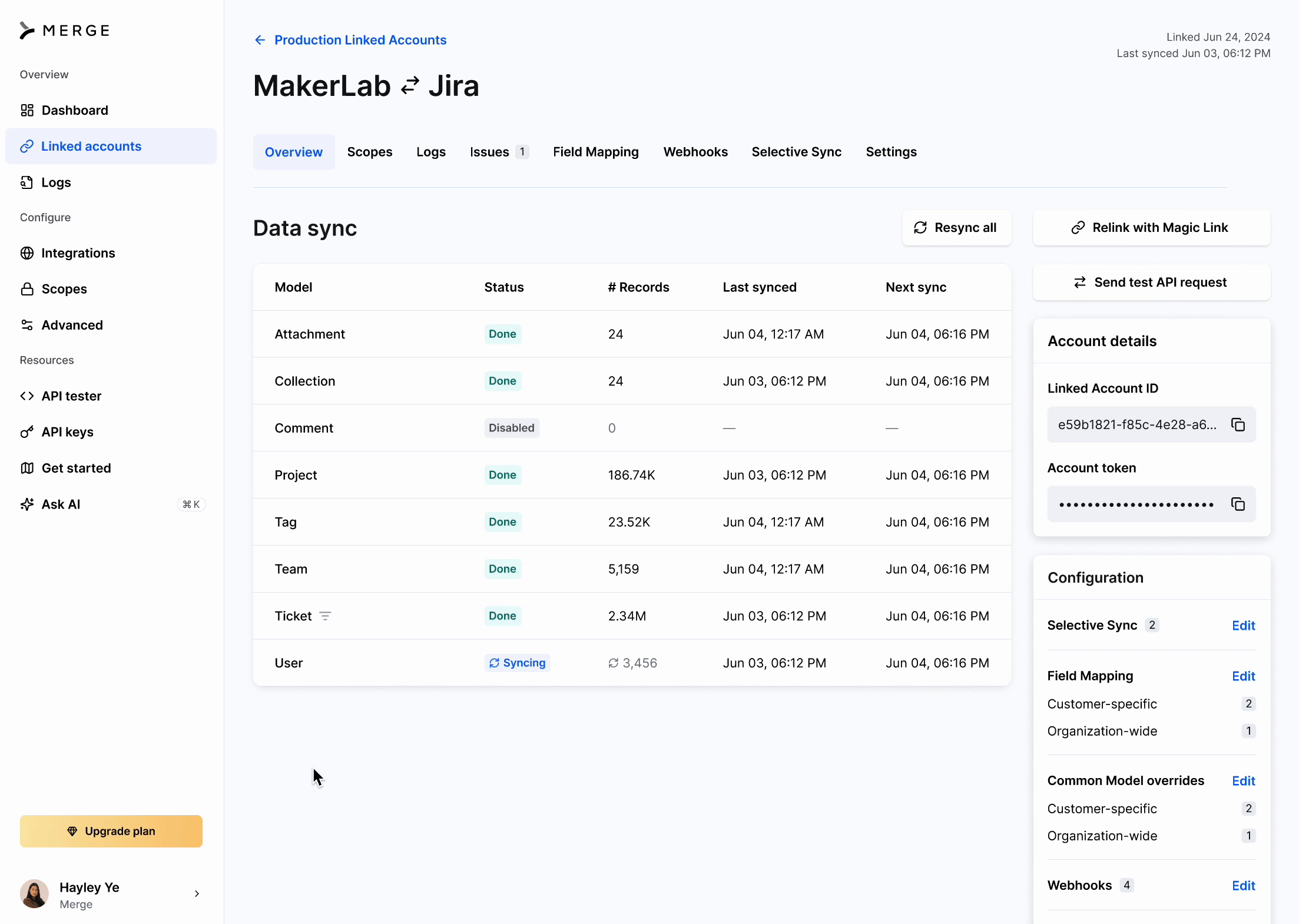Open the Webhooks tab
The height and width of the screenshot is (924, 1299).
tap(695, 152)
